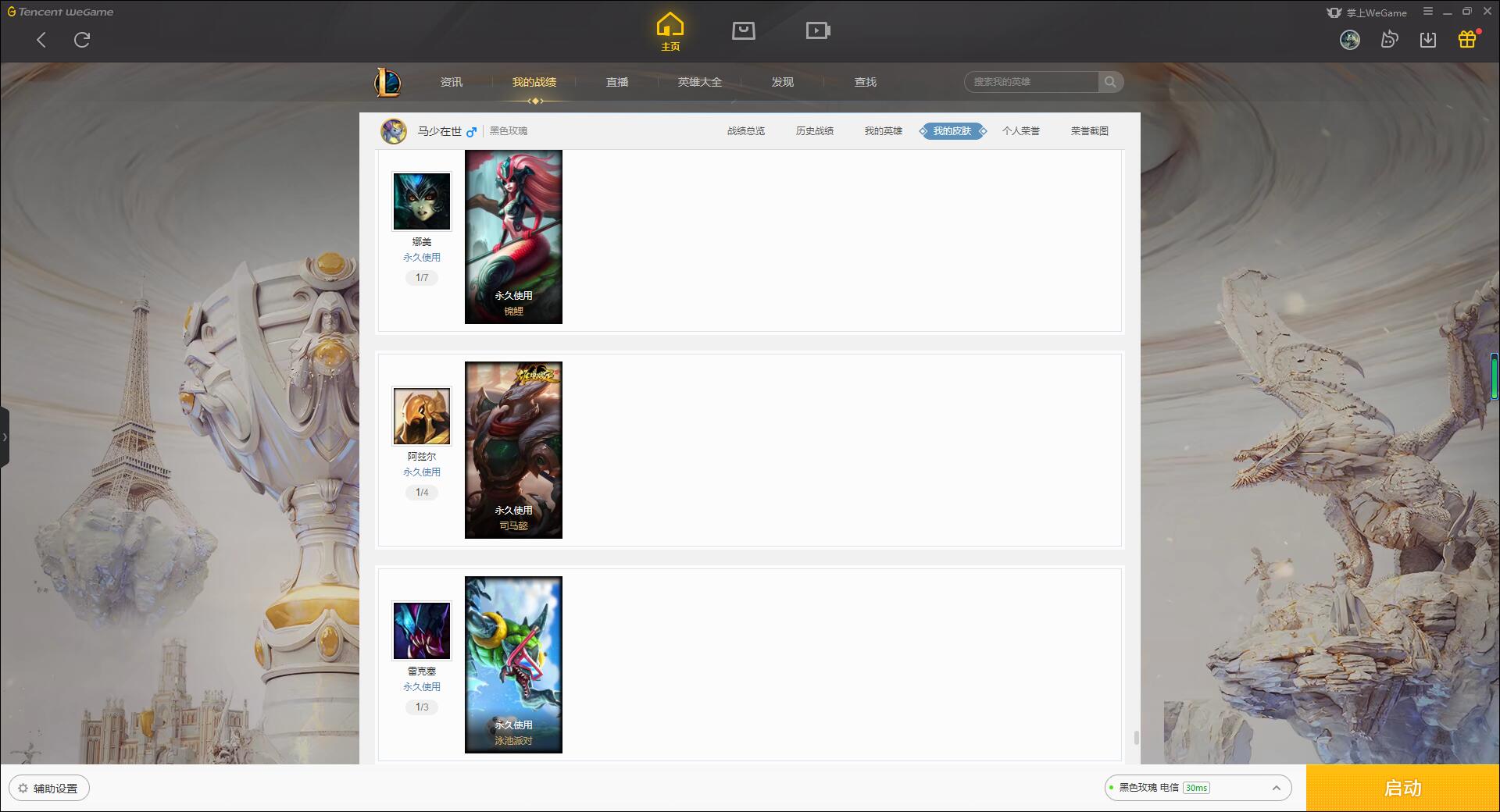This screenshot has width=1500, height=812.
Task: Open the 资讯 tab
Action: [x=452, y=82]
